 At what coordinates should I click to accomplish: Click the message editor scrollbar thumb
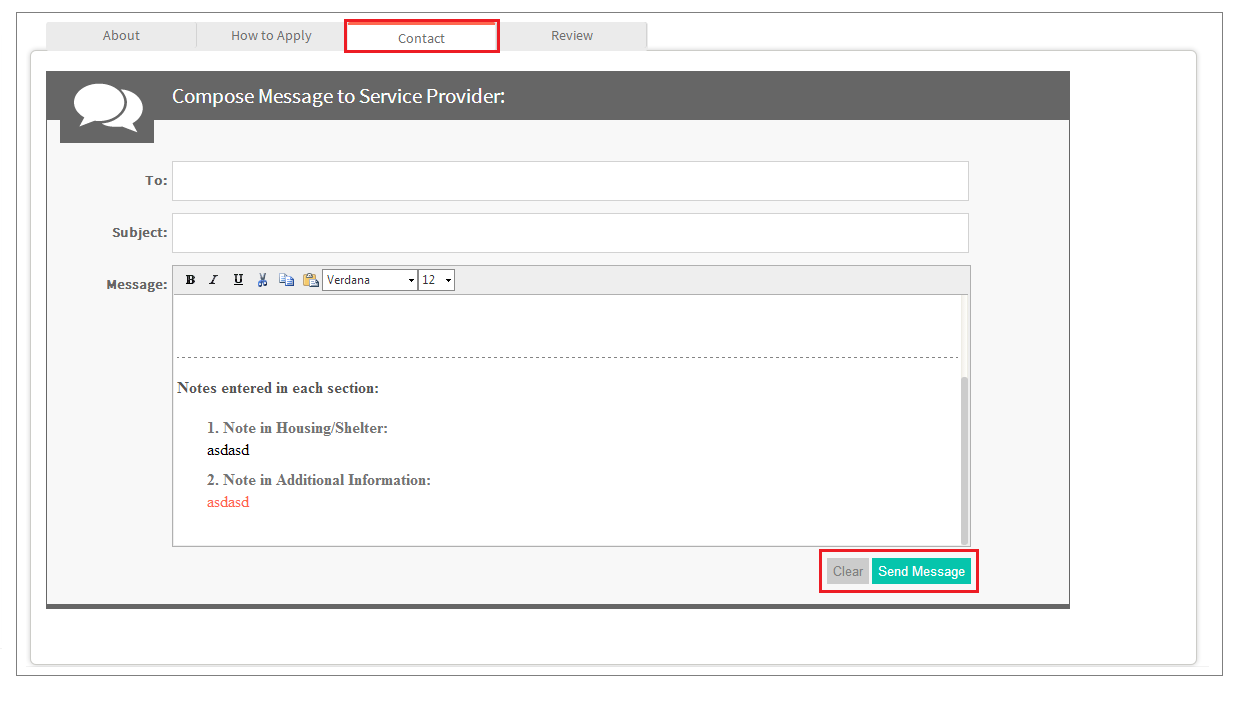(964, 460)
